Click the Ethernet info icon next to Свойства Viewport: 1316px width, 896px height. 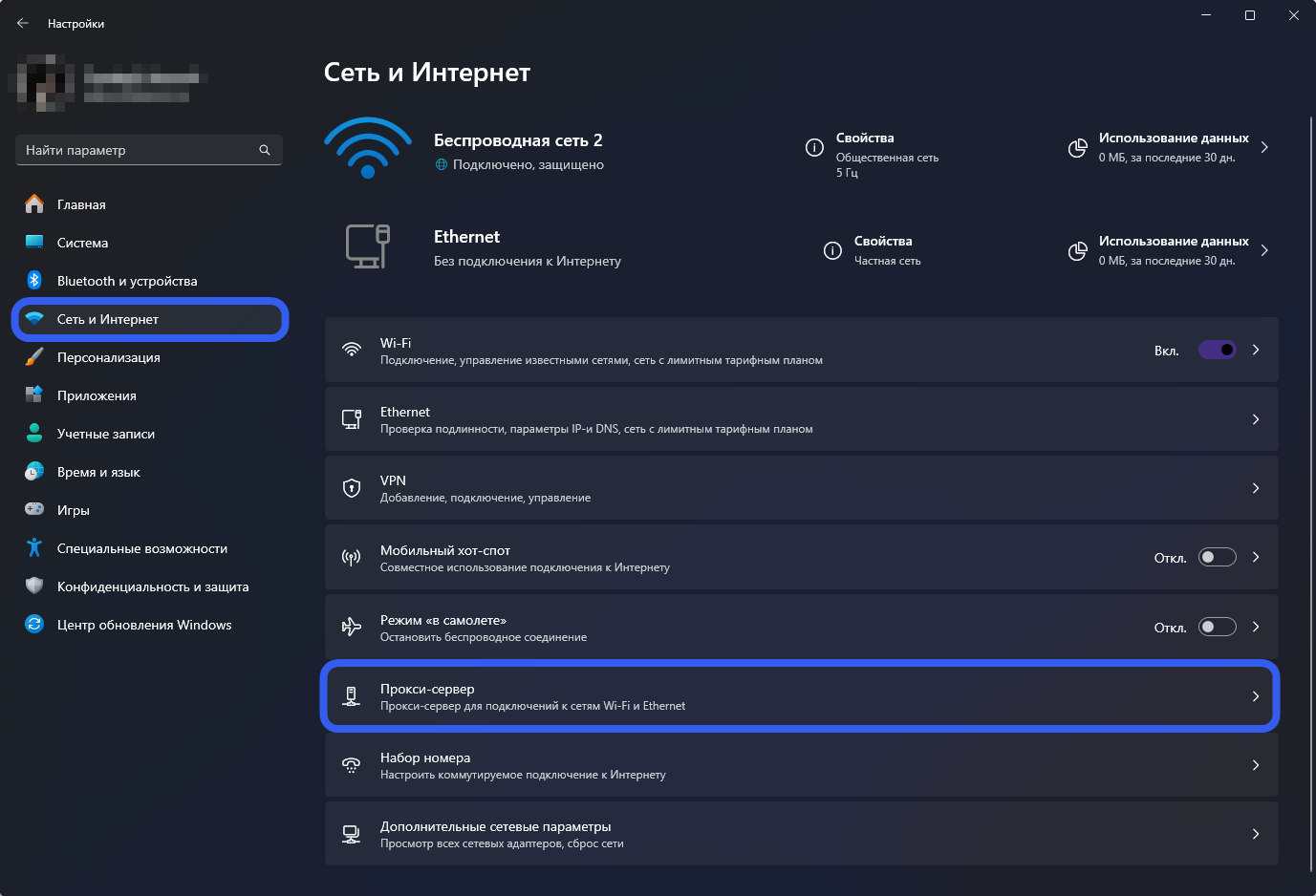pyautogui.click(x=832, y=250)
